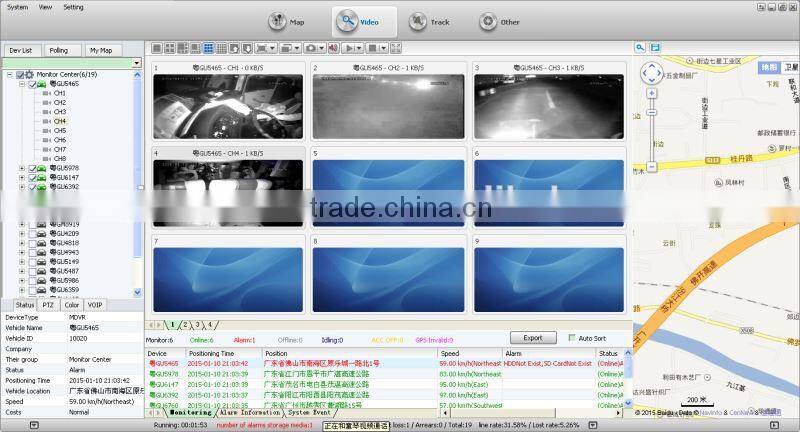Click the camera snapshot toolbar icon

pyautogui.click(x=310, y=48)
